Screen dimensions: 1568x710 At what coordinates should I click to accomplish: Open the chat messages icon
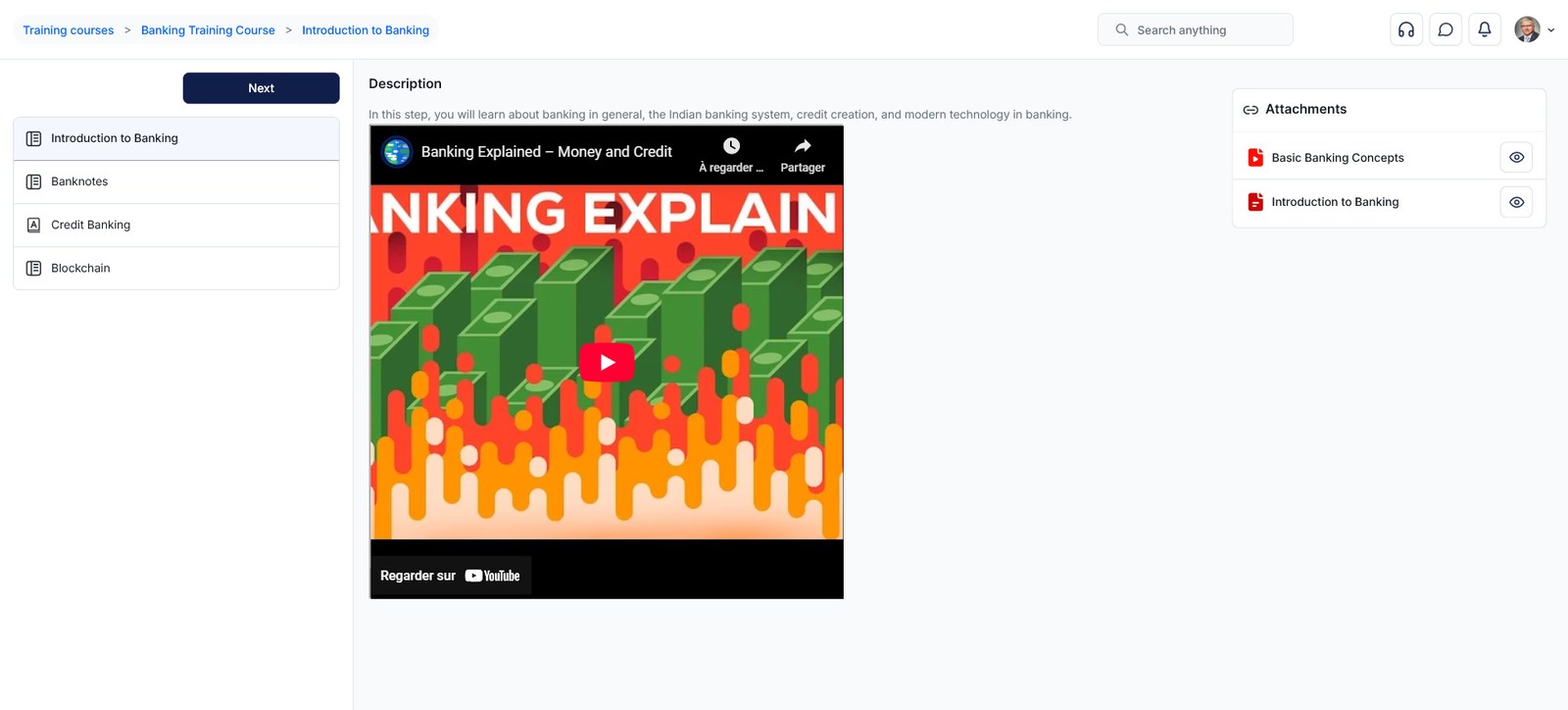point(1445,29)
